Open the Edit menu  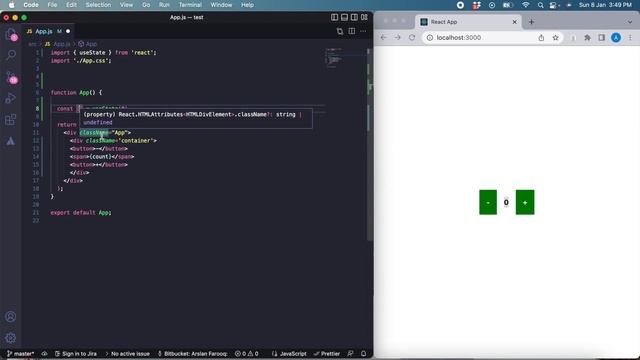pyautogui.click(x=71, y=5)
